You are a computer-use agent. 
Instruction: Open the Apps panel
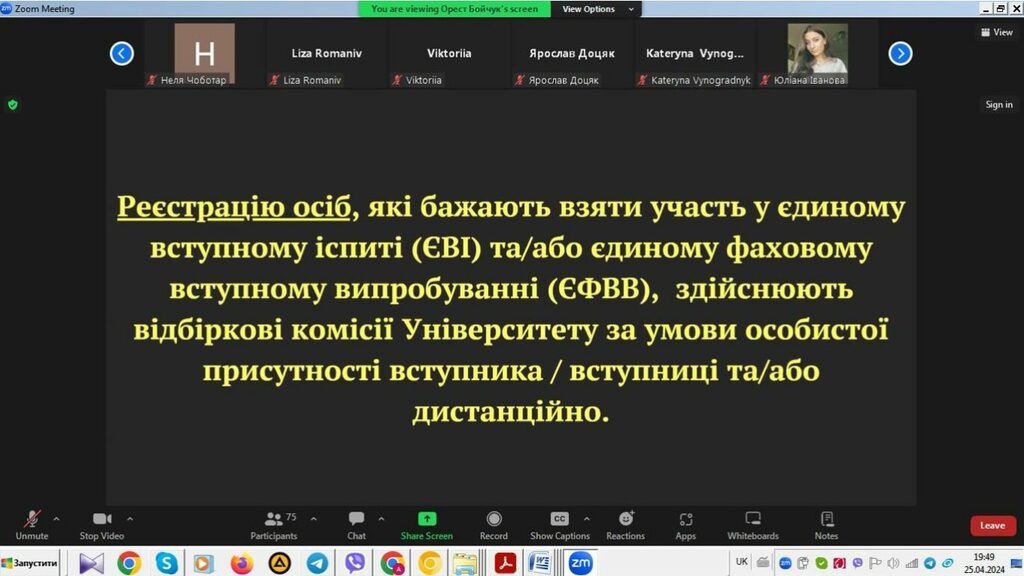pyautogui.click(x=686, y=523)
